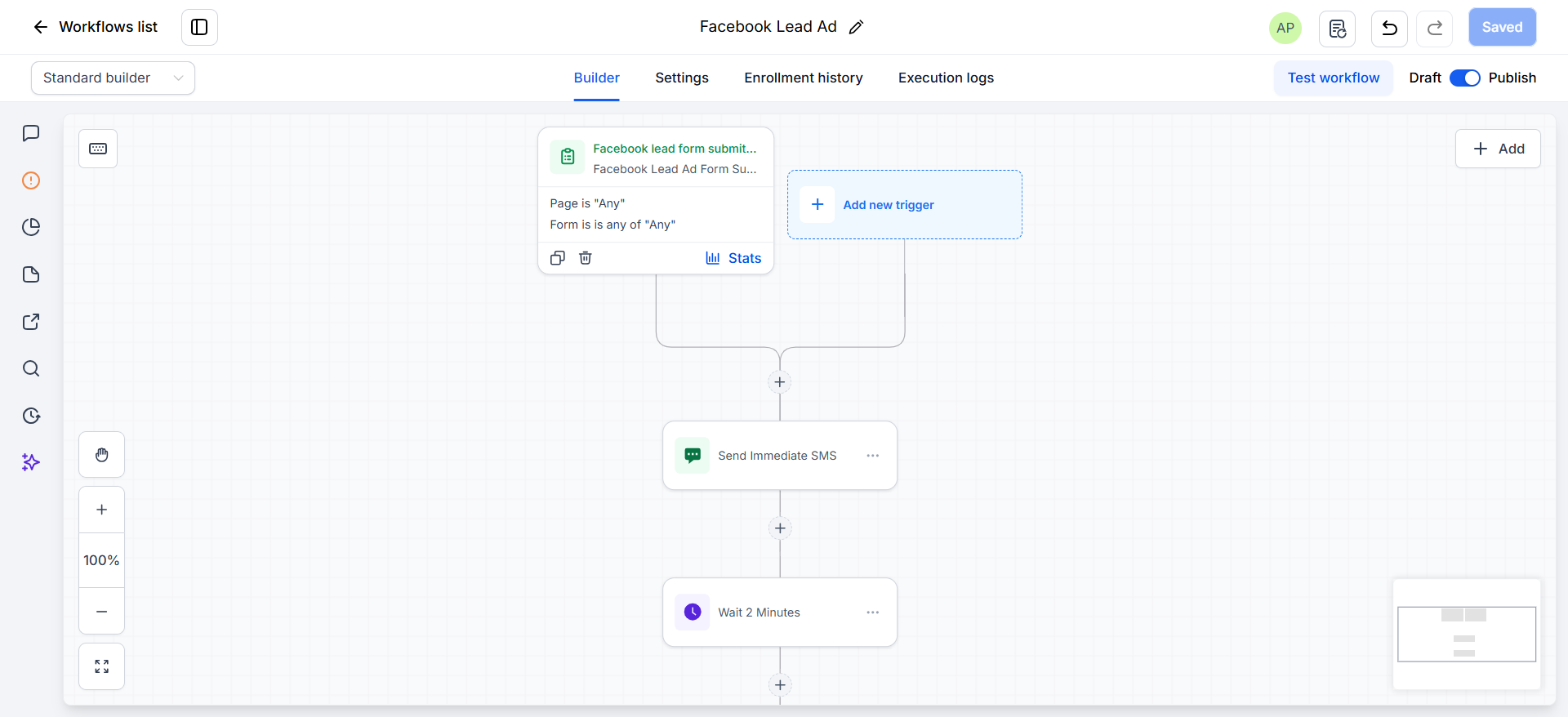Click the minimap overview thumbnail
Image resolution: width=1568 pixels, height=717 pixels.
(1467, 635)
